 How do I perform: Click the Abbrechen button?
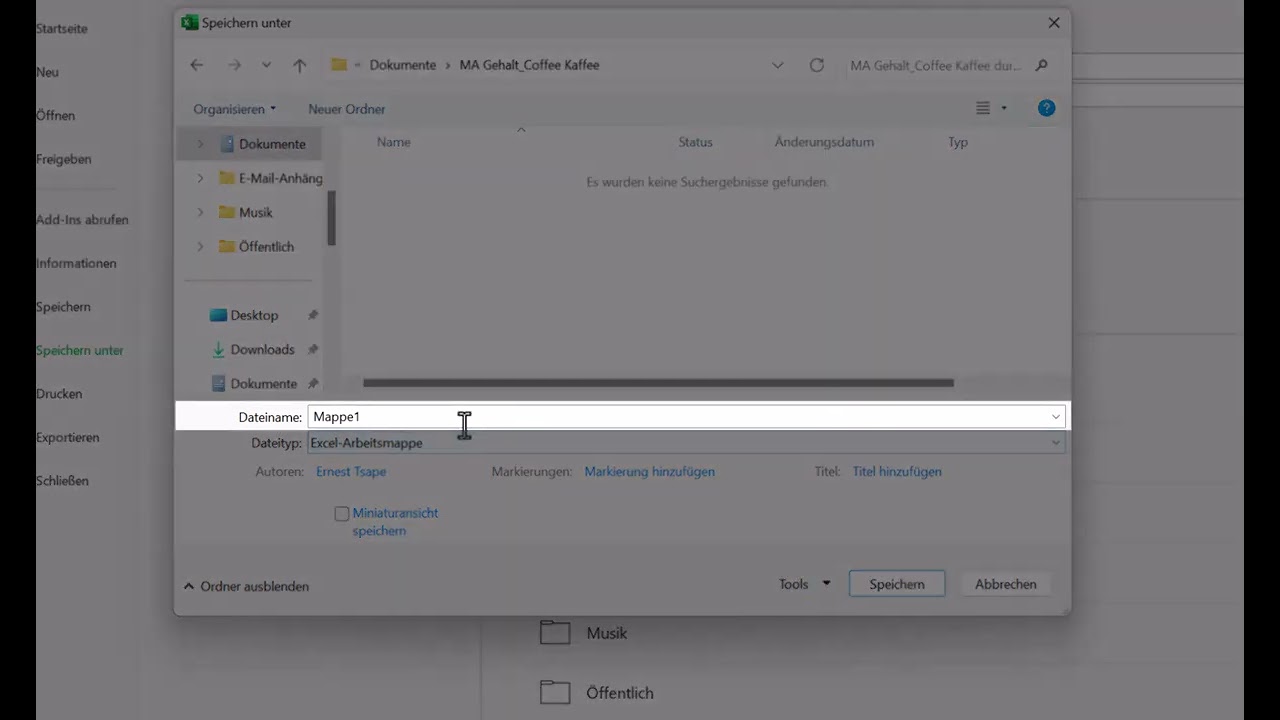coord(1006,584)
